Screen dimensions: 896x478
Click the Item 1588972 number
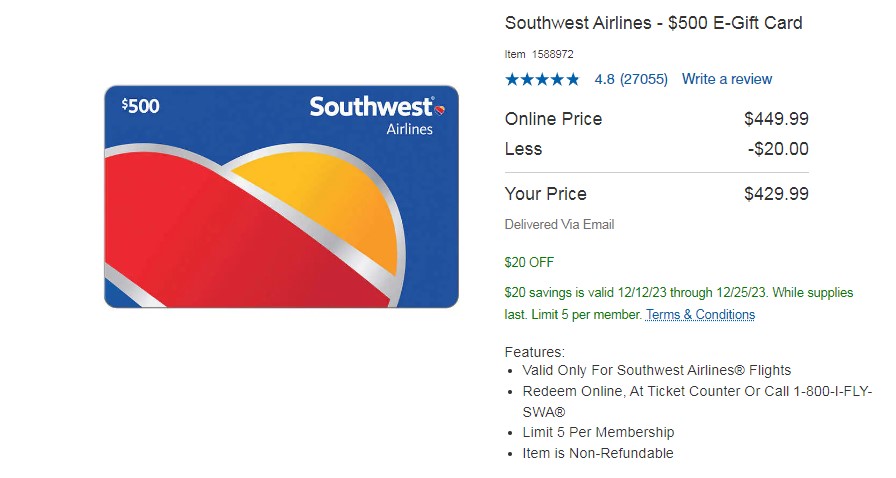click(x=539, y=54)
